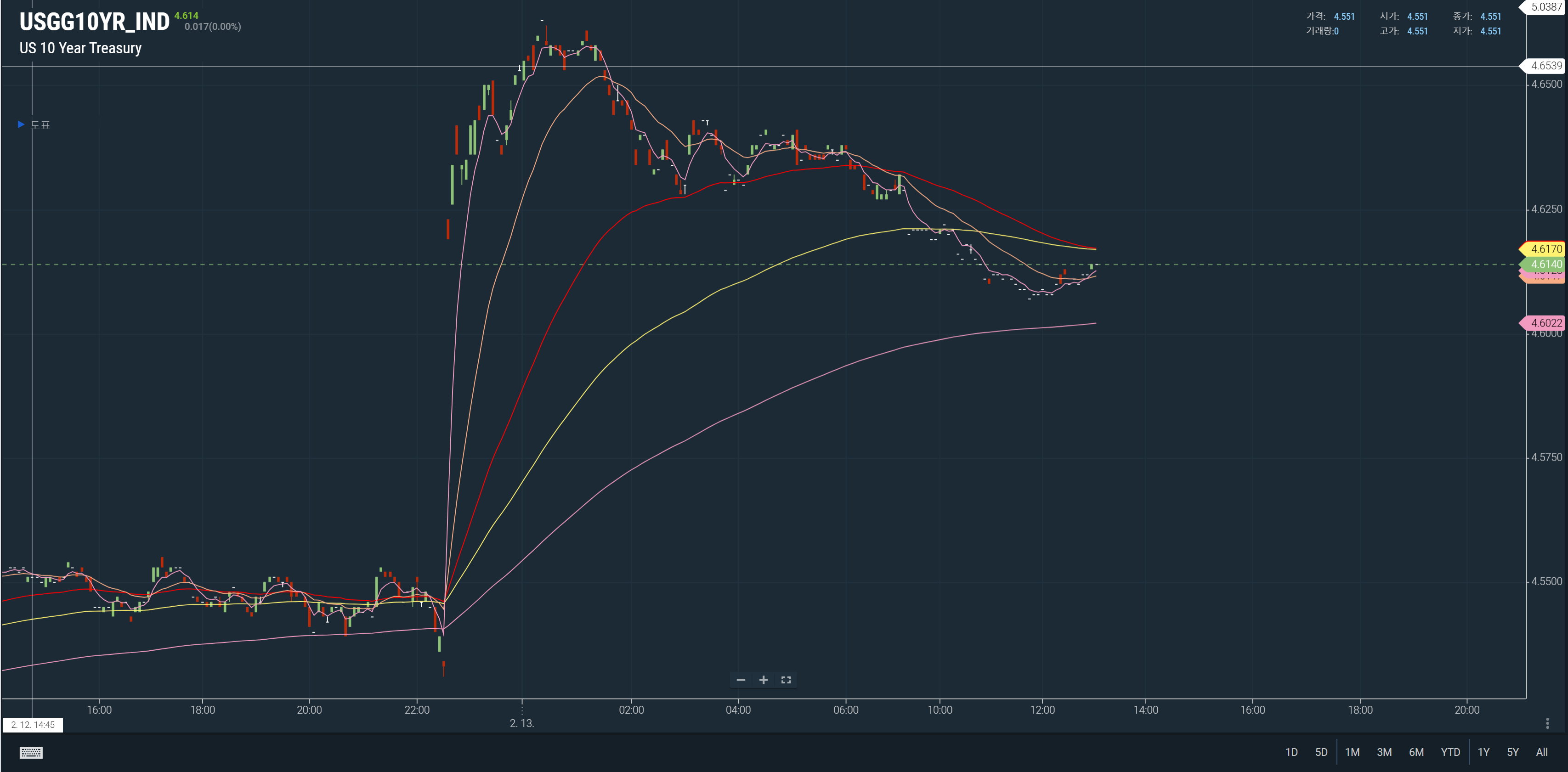Click the fullscreen expand chart icon
1568x772 pixels.
(786, 680)
